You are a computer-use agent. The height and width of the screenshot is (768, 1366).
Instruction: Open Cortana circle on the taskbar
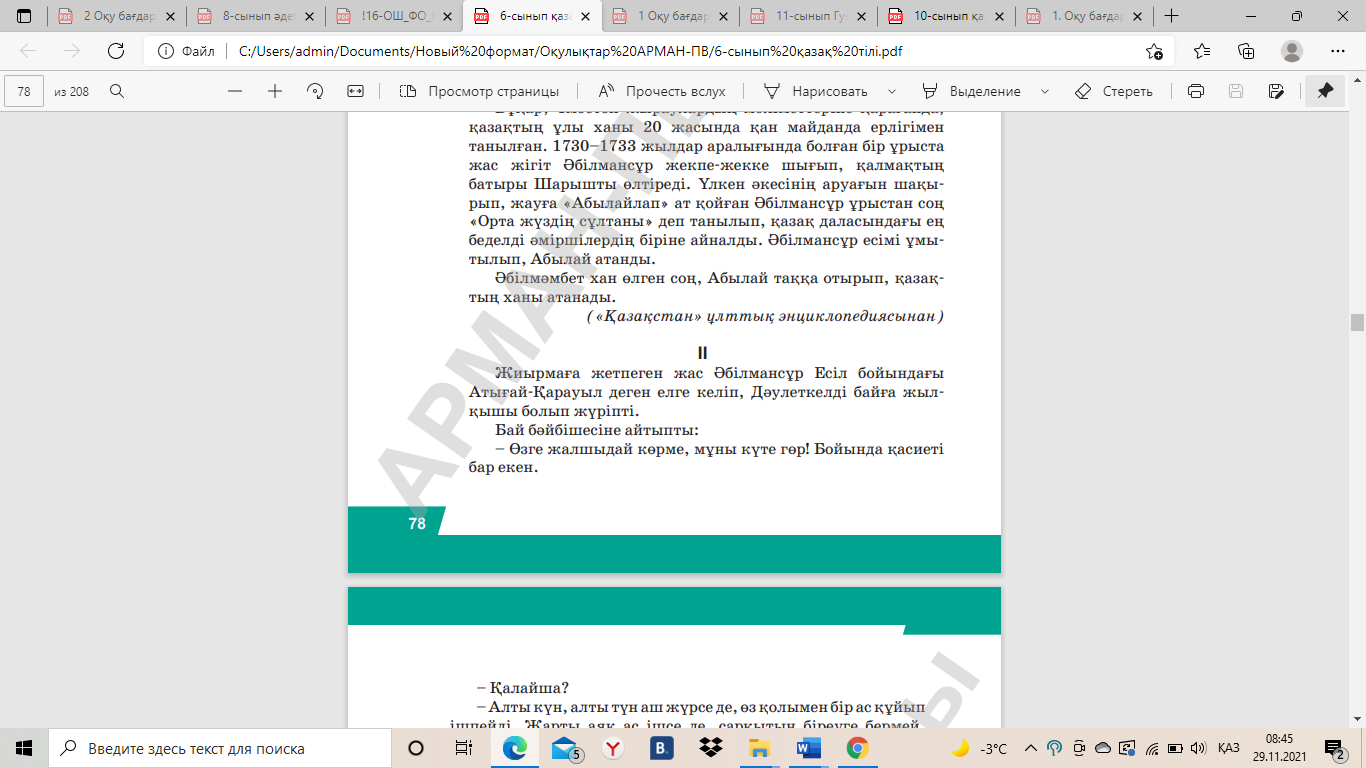click(416, 748)
